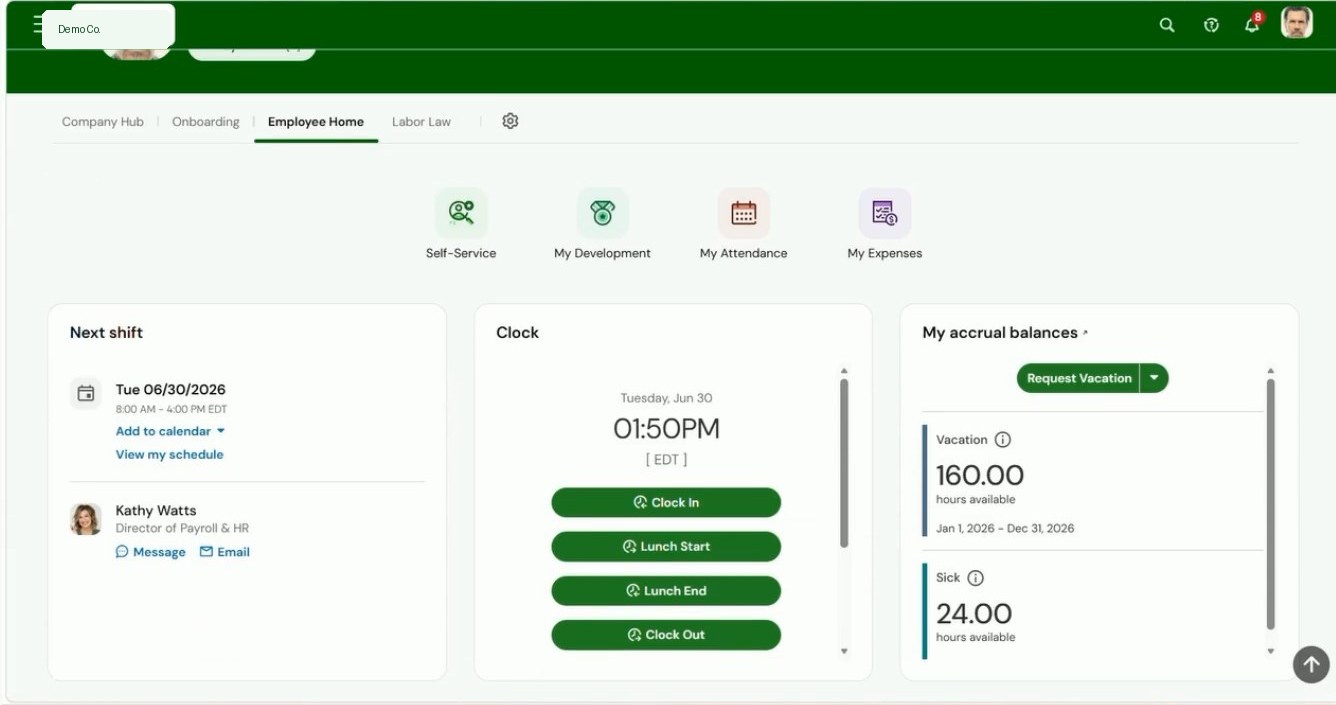Click accrual balances scroll up arrow
Viewport: 1336px width, 705px height.
pyautogui.click(x=1271, y=371)
